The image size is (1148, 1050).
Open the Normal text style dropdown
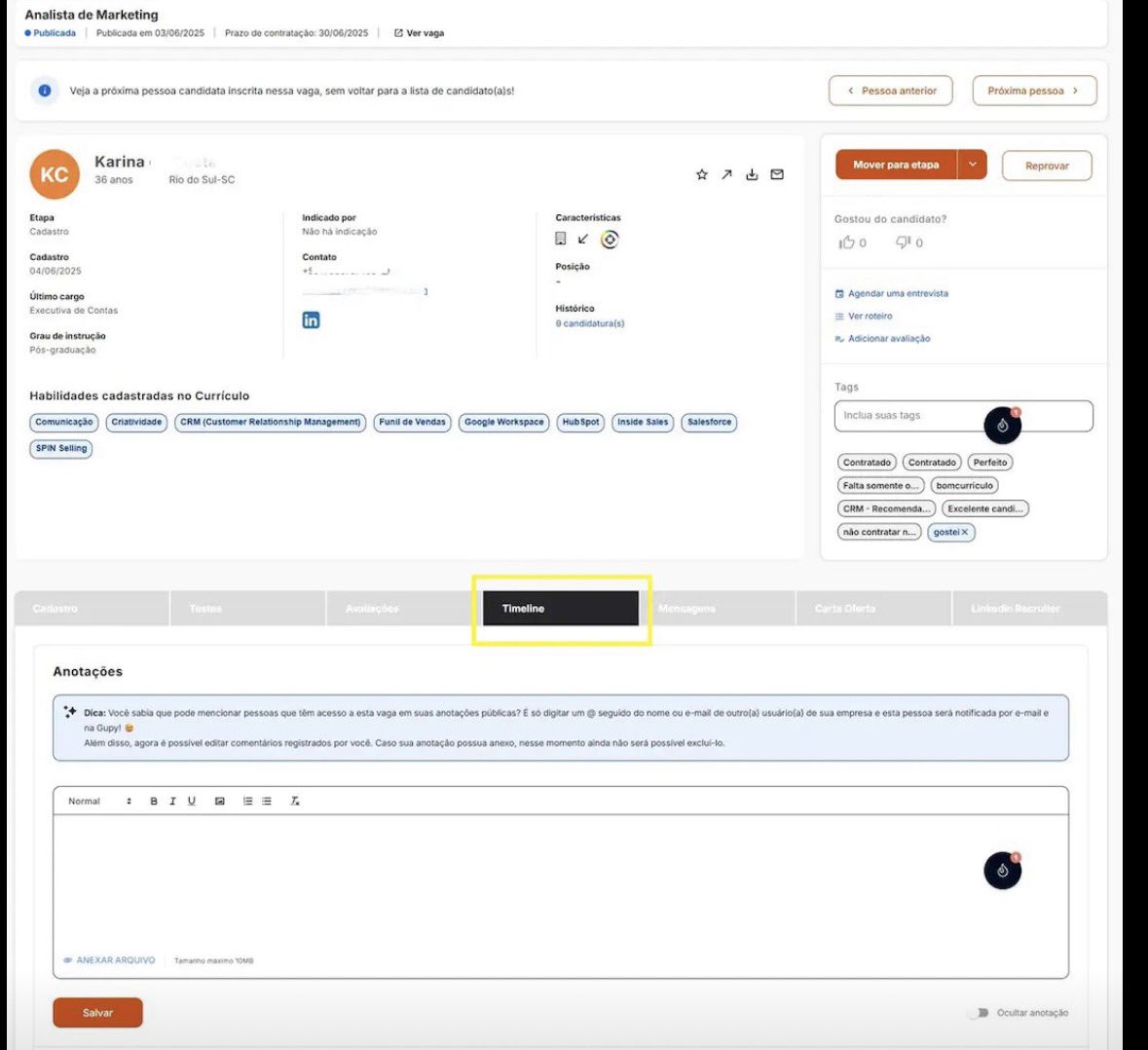tap(98, 802)
